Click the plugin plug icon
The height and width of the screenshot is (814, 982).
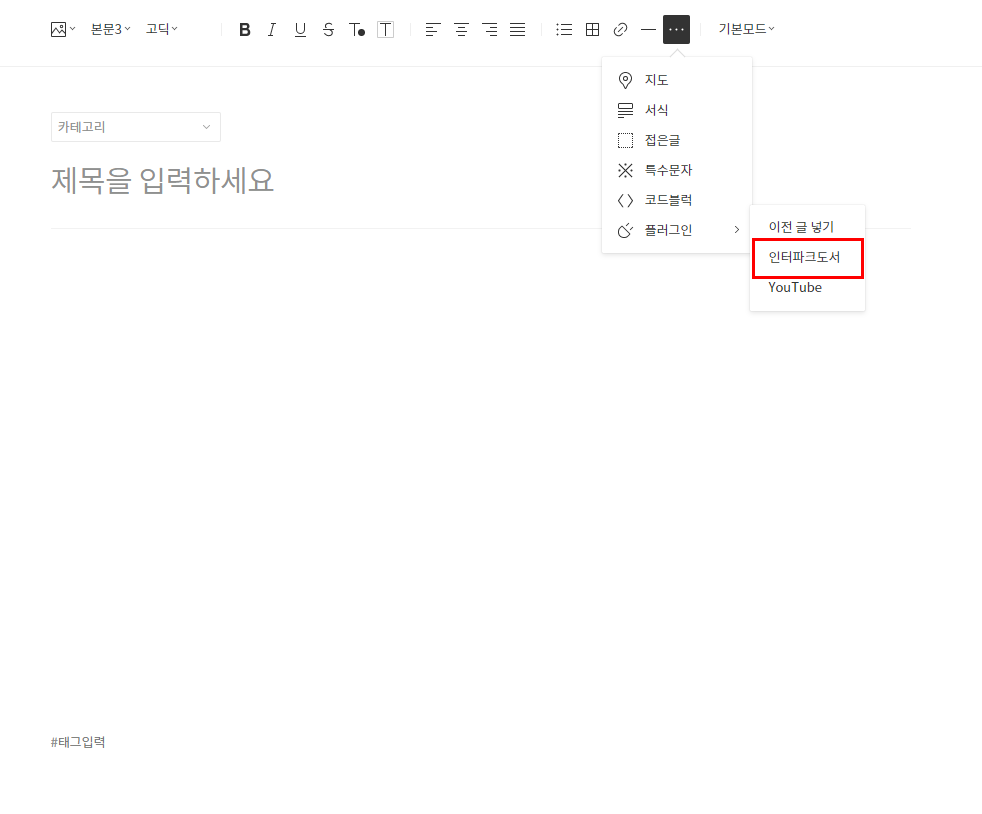625,230
